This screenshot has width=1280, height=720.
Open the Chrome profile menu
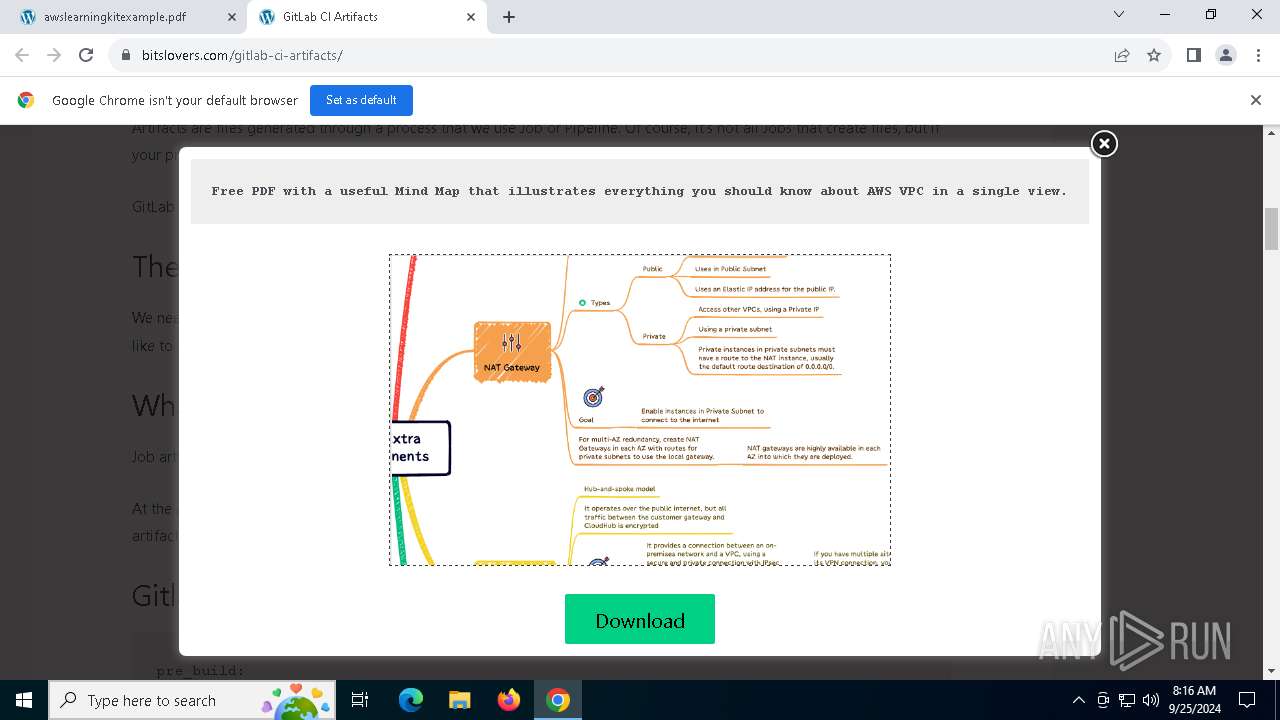click(x=1226, y=55)
